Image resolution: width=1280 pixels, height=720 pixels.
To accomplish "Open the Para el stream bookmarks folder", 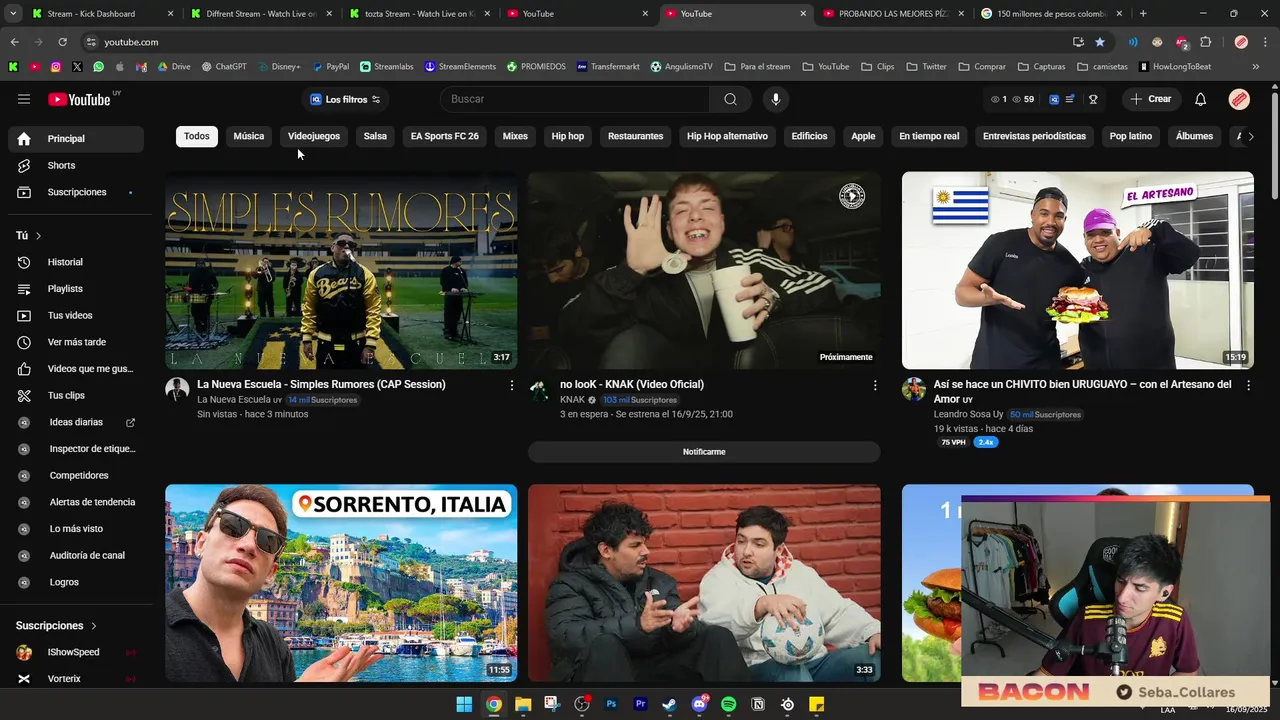I will (757, 67).
